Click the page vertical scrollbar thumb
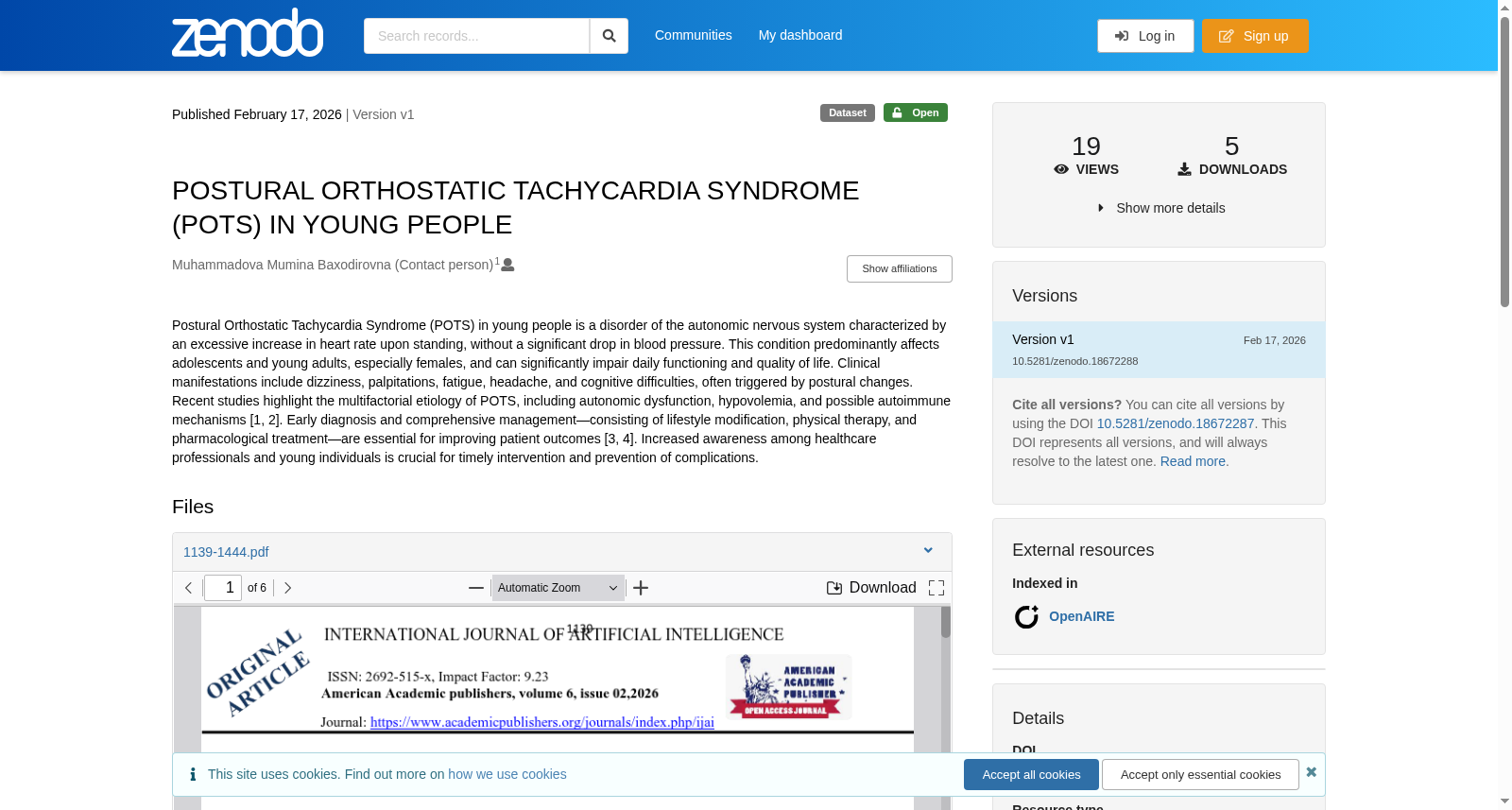This screenshot has height=810, width=1512. (1504, 161)
